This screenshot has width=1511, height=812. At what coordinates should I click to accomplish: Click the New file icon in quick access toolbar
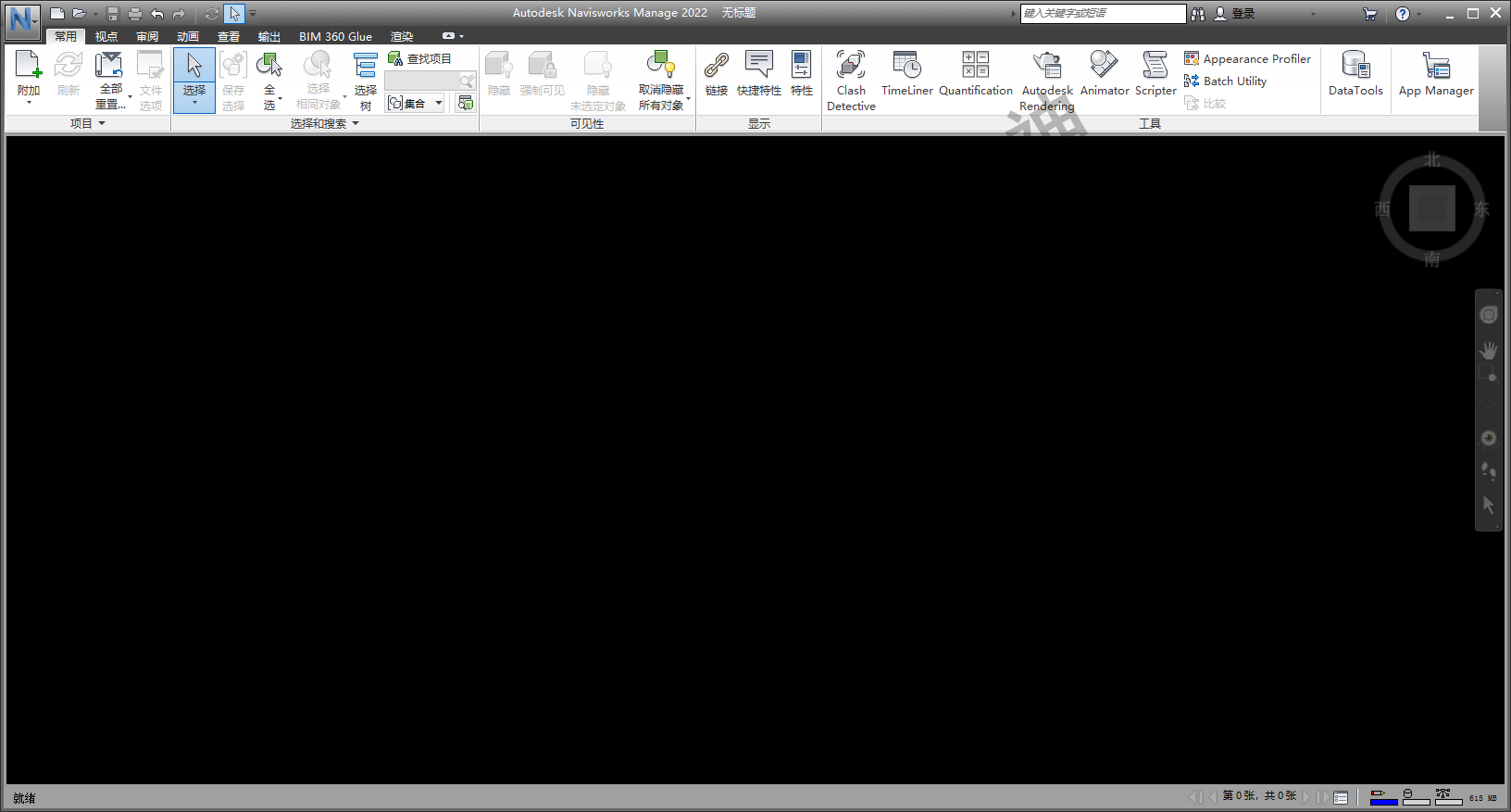pos(57,14)
